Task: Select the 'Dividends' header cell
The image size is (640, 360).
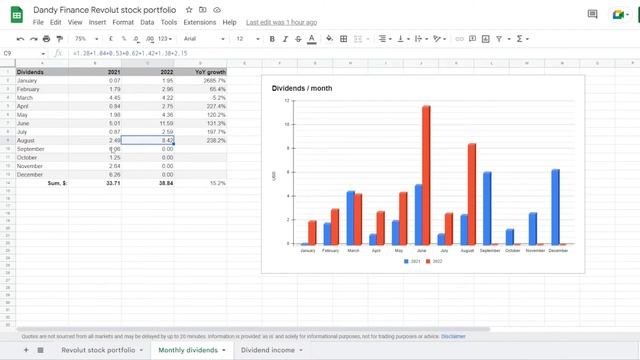Action: (x=42, y=72)
